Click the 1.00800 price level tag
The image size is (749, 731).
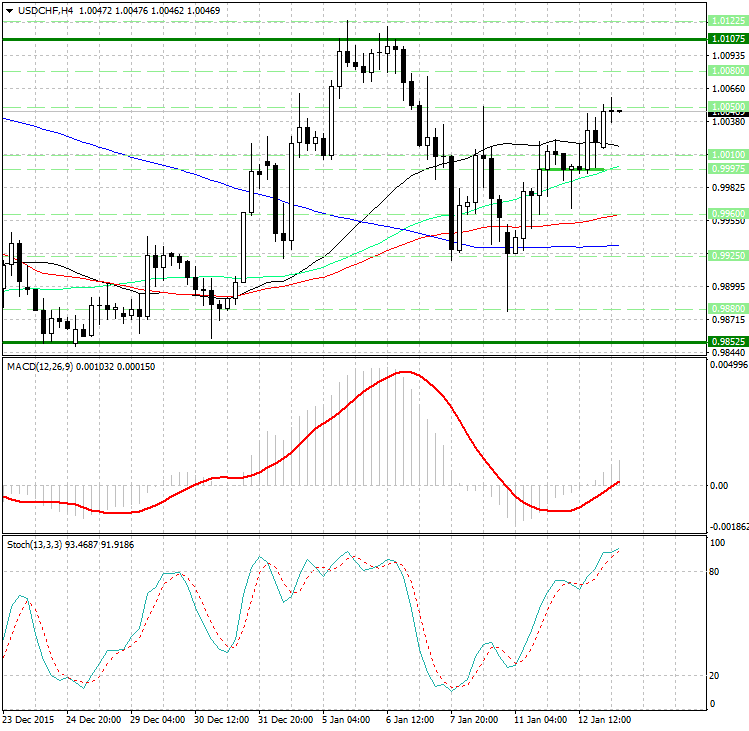tap(726, 72)
